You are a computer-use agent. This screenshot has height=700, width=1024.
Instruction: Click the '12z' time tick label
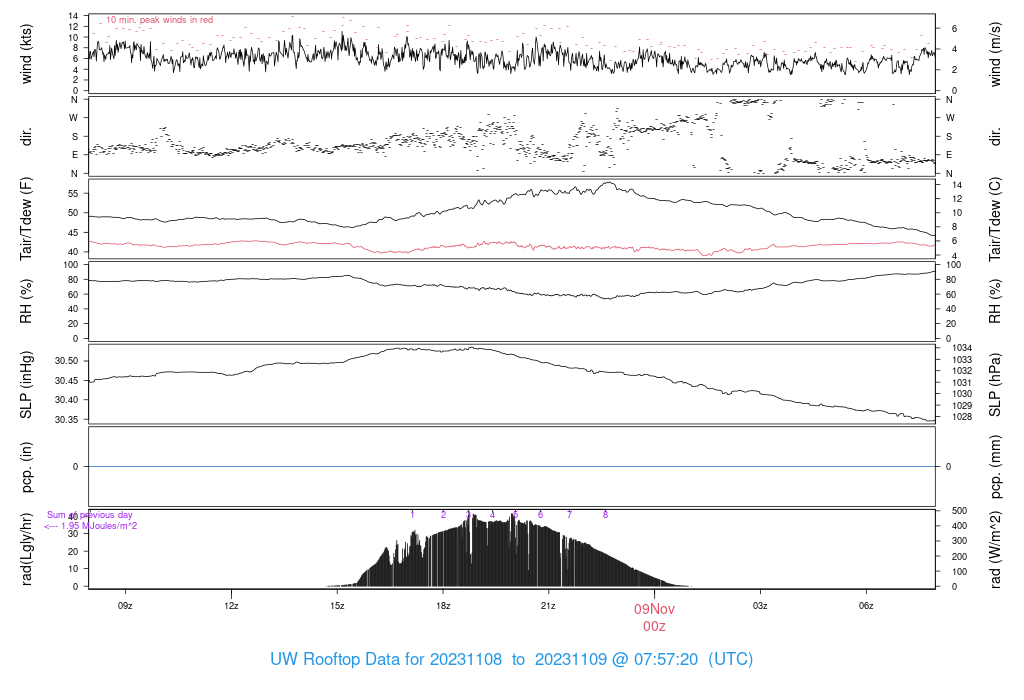[231, 606]
